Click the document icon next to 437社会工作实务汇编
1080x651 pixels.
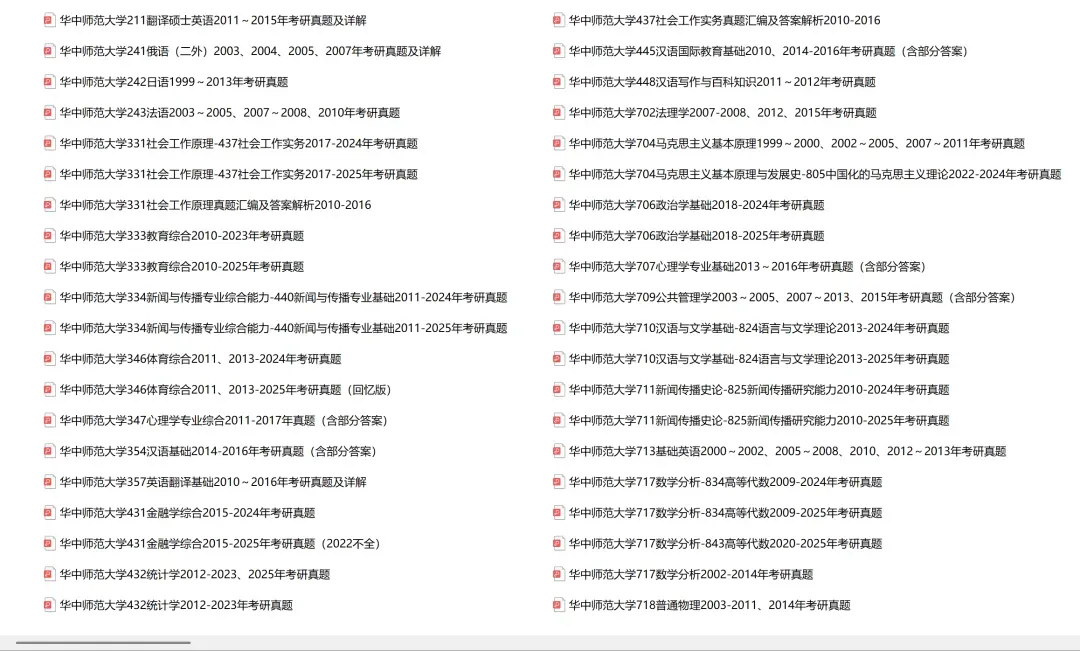click(556, 18)
